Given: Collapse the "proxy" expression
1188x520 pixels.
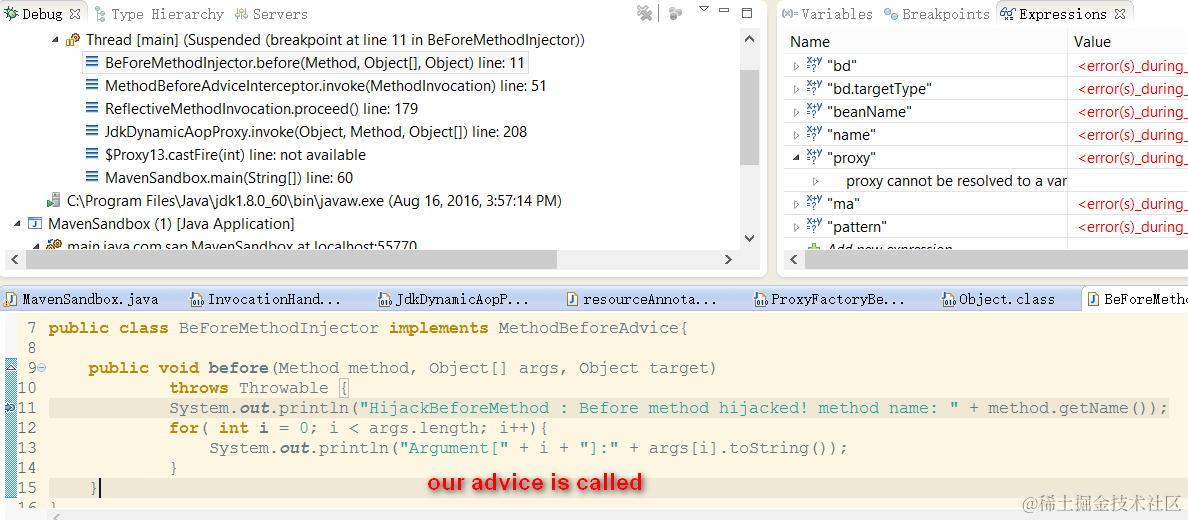Looking at the screenshot, I should [x=796, y=158].
